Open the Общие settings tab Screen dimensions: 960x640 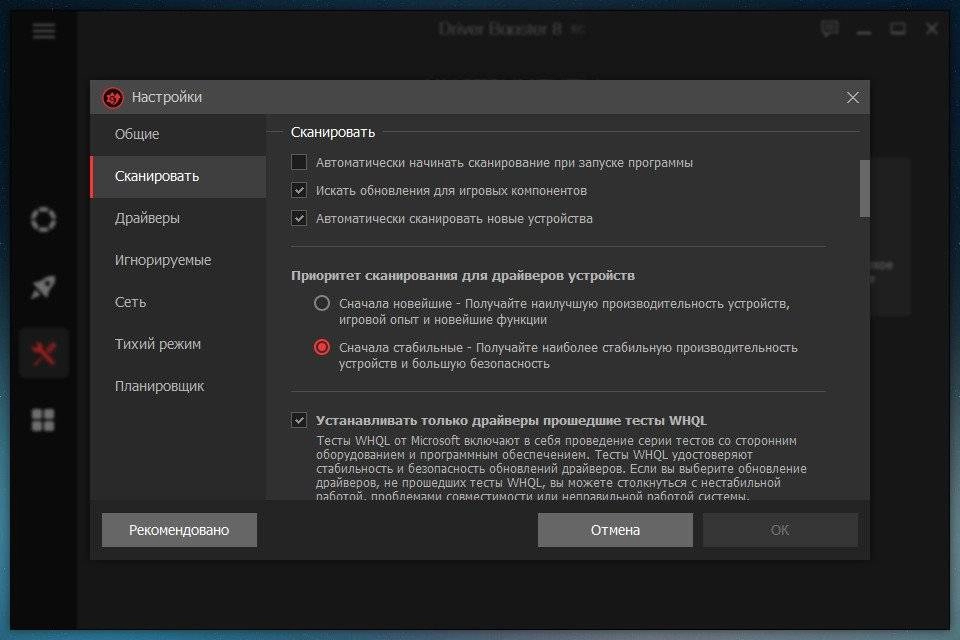point(178,134)
